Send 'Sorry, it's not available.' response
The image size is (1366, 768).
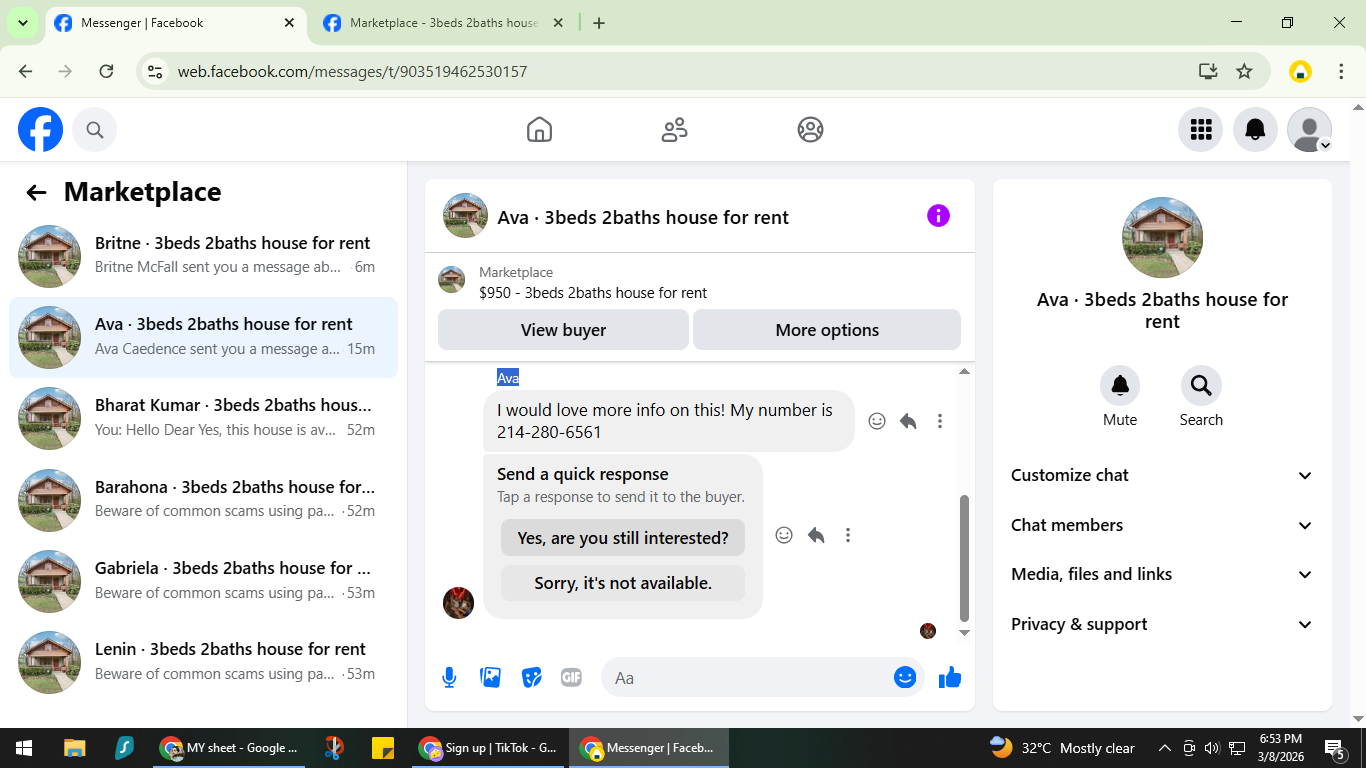tap(623, 583)
